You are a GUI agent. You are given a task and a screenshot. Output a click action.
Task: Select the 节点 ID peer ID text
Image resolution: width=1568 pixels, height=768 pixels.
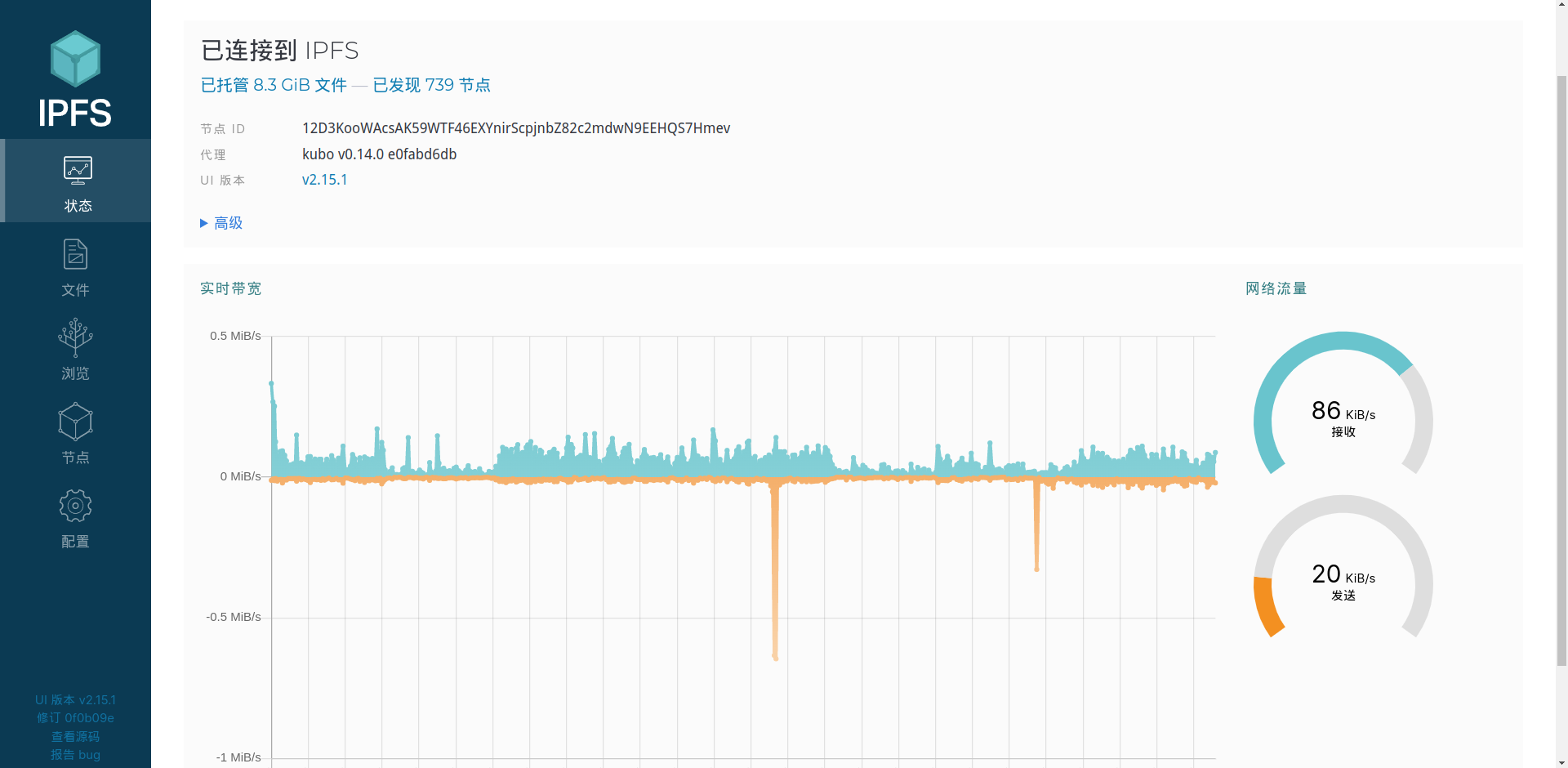pyautogui.click(x=515, y=128)
